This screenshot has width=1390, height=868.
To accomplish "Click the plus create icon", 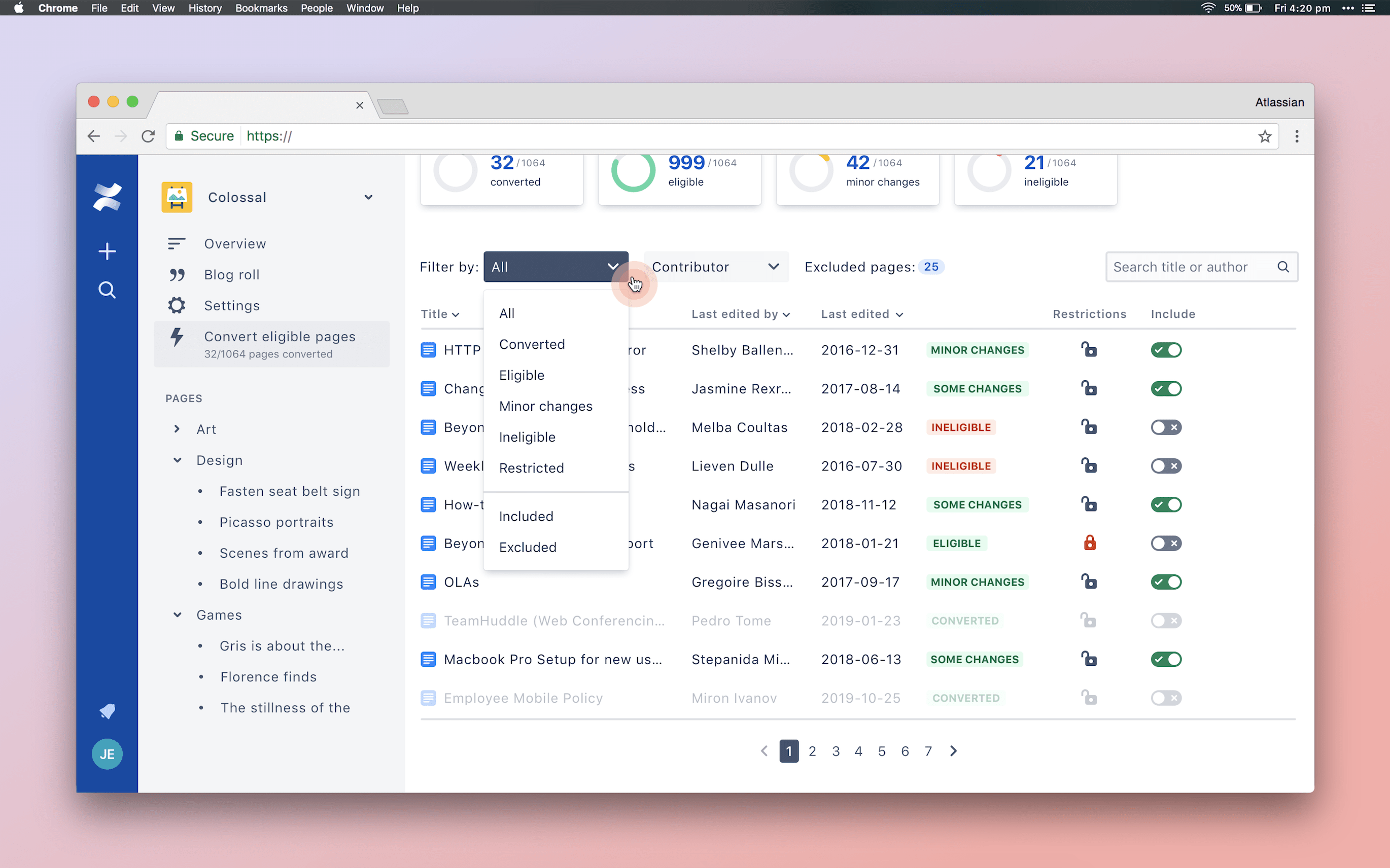I will [x=107, y=251].
